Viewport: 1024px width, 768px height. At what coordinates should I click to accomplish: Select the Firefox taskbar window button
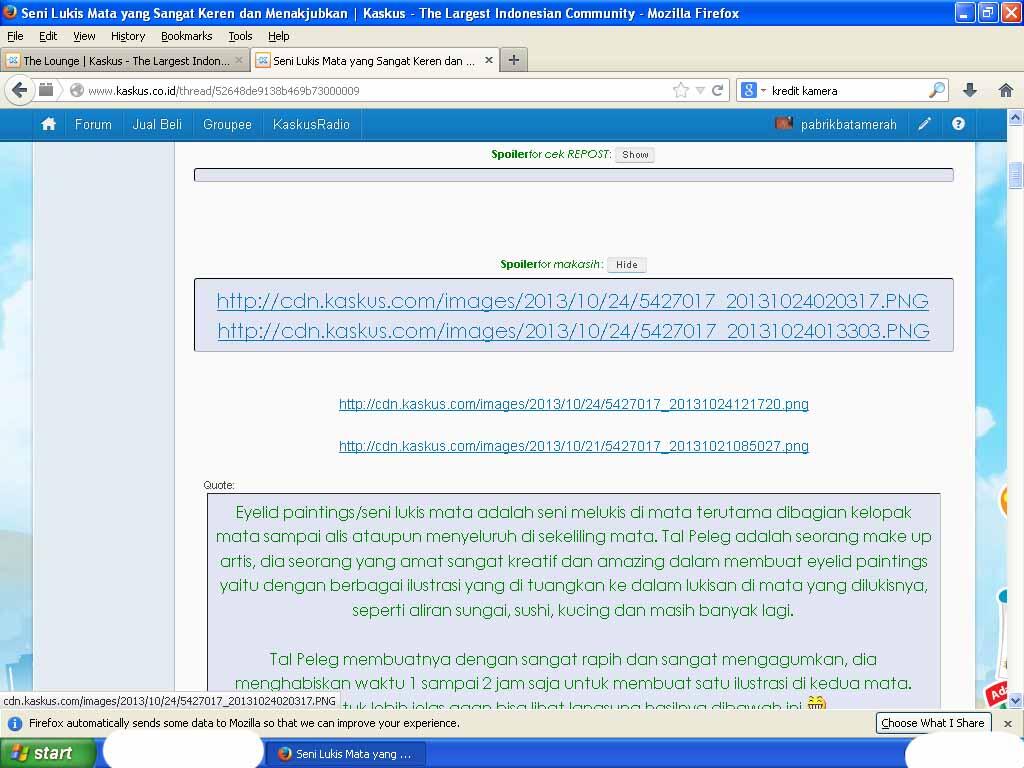pos(347,754)
